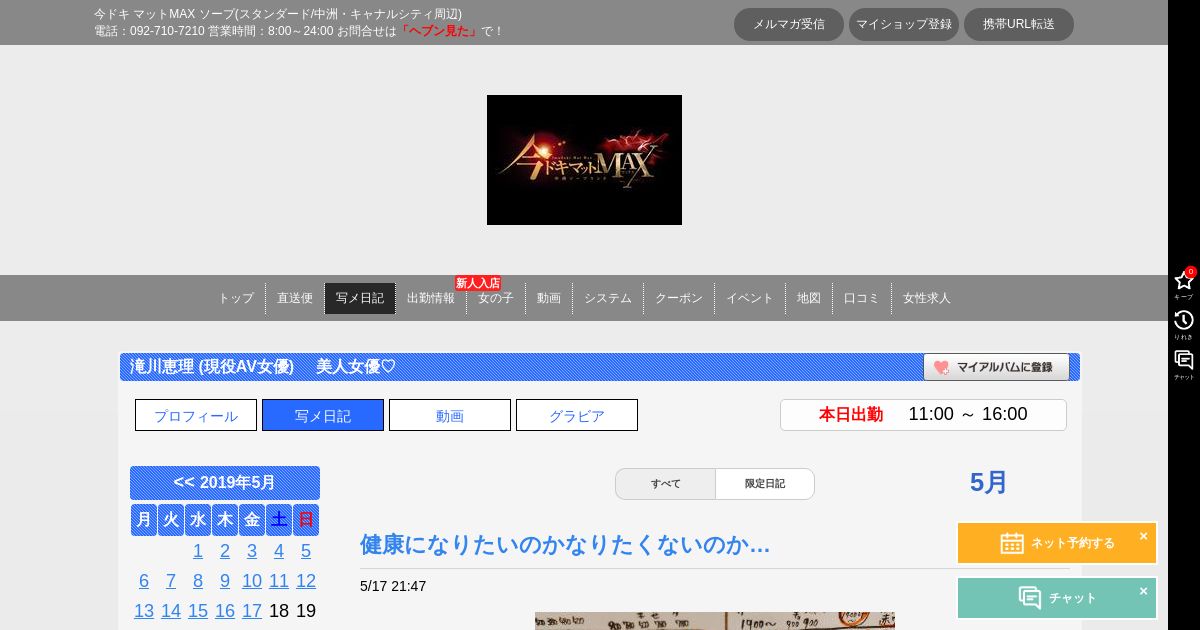This screenshot has height=630, width=1200.
Task: Click the 今ドキマットMAX shop logo
Action: [x=584, y=160]
